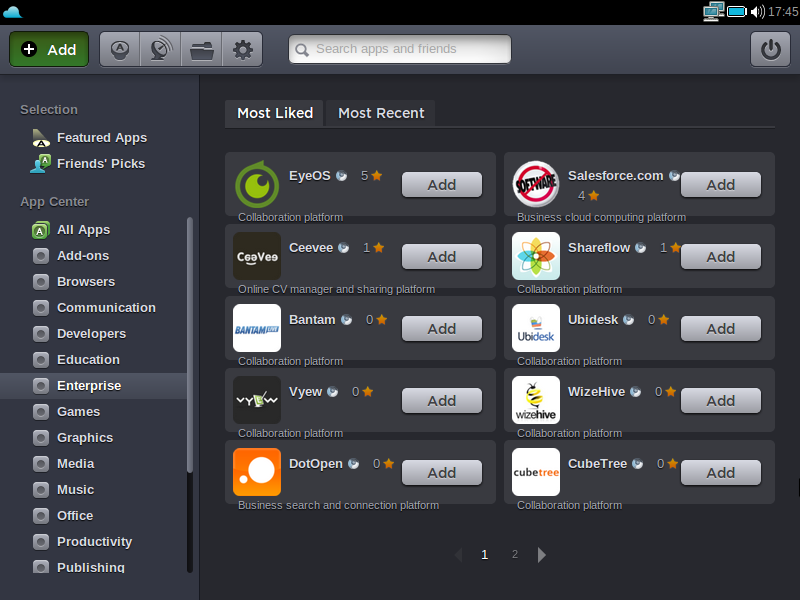800x600 pixels.
Task: Open the EyeOS green eye app icon
Action: 257,184
